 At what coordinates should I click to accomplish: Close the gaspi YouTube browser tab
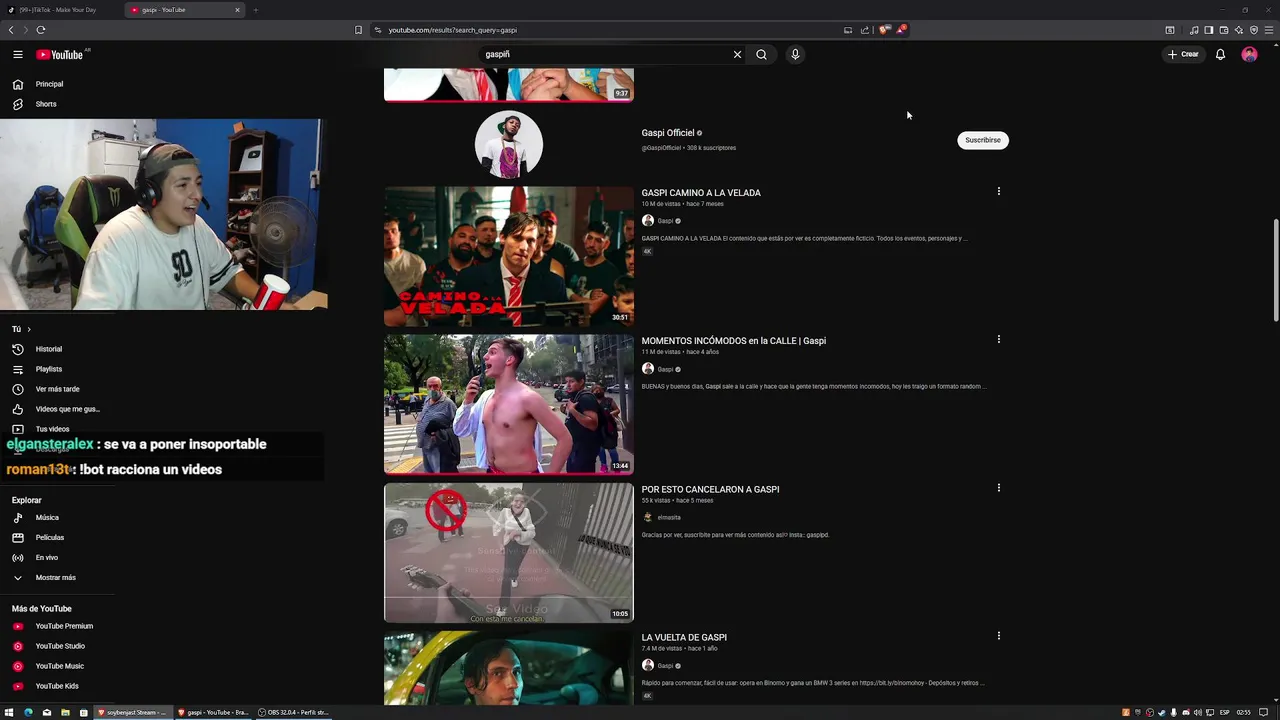237,10
